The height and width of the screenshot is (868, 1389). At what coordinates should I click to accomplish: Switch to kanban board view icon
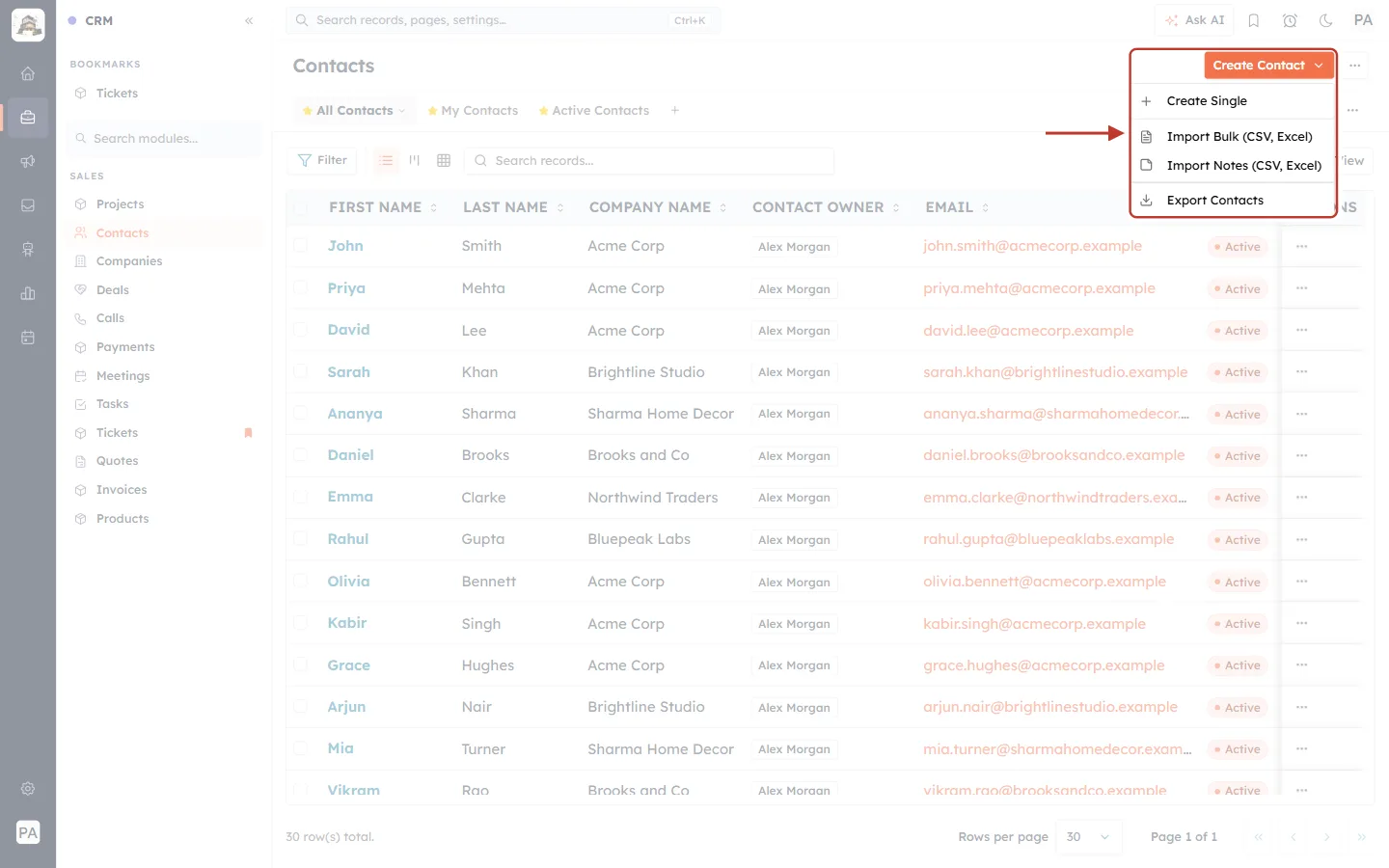click(415, 160)
